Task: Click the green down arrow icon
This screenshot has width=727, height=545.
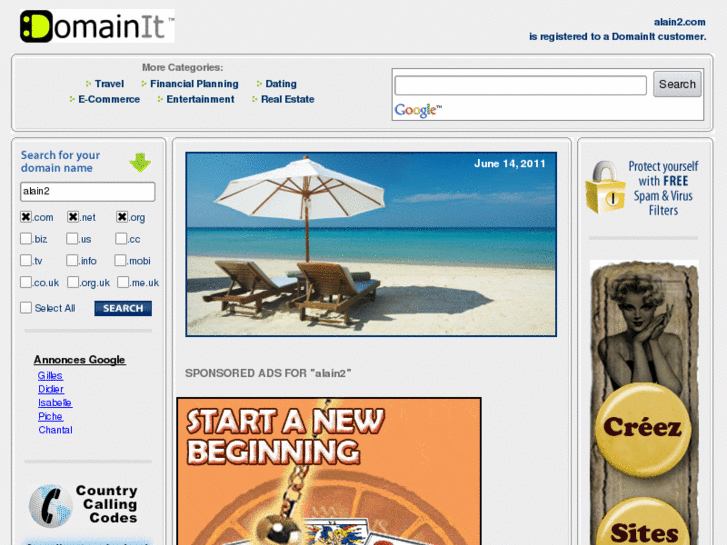Action: point(140,162)
